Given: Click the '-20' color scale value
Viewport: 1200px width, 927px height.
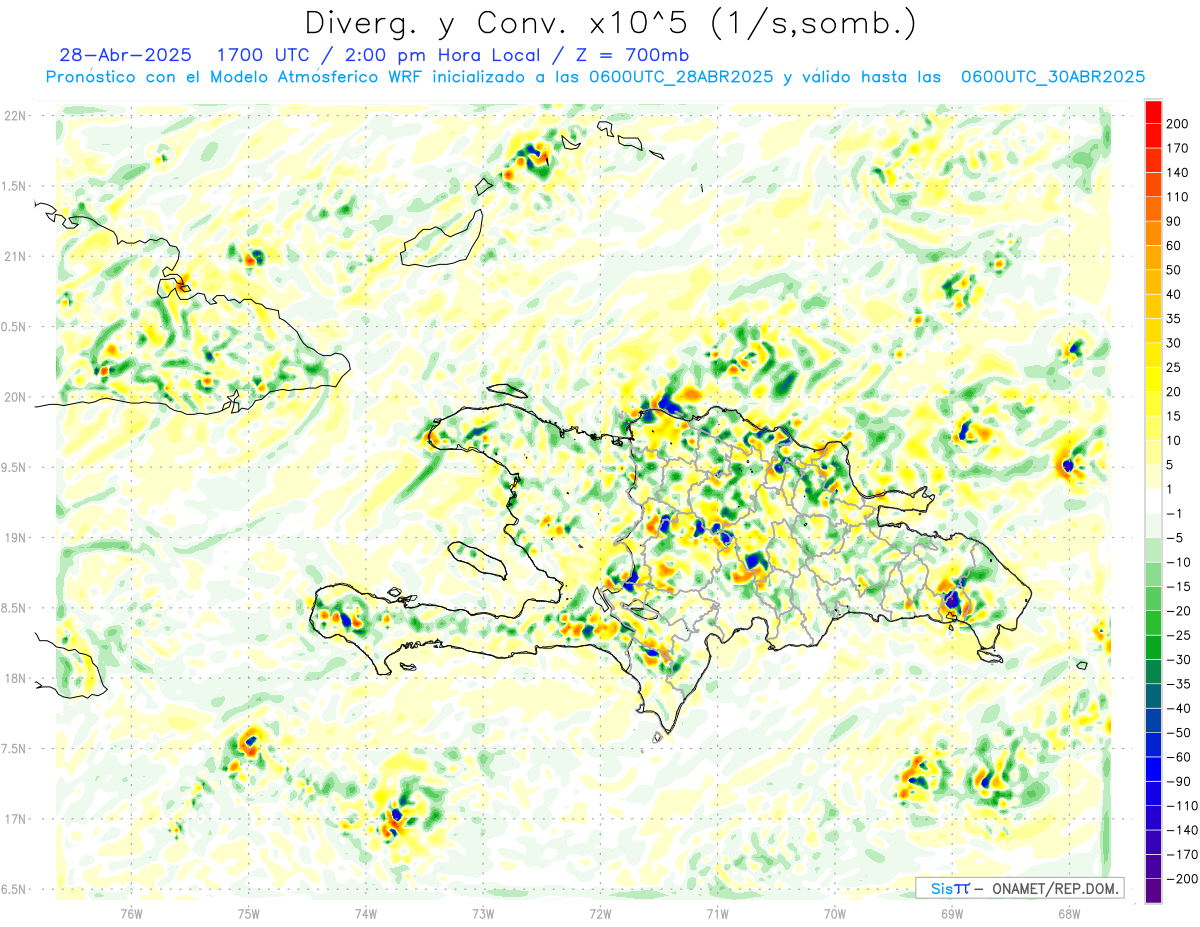Looking at the screenshot, I should click(x=1179, y=611).
